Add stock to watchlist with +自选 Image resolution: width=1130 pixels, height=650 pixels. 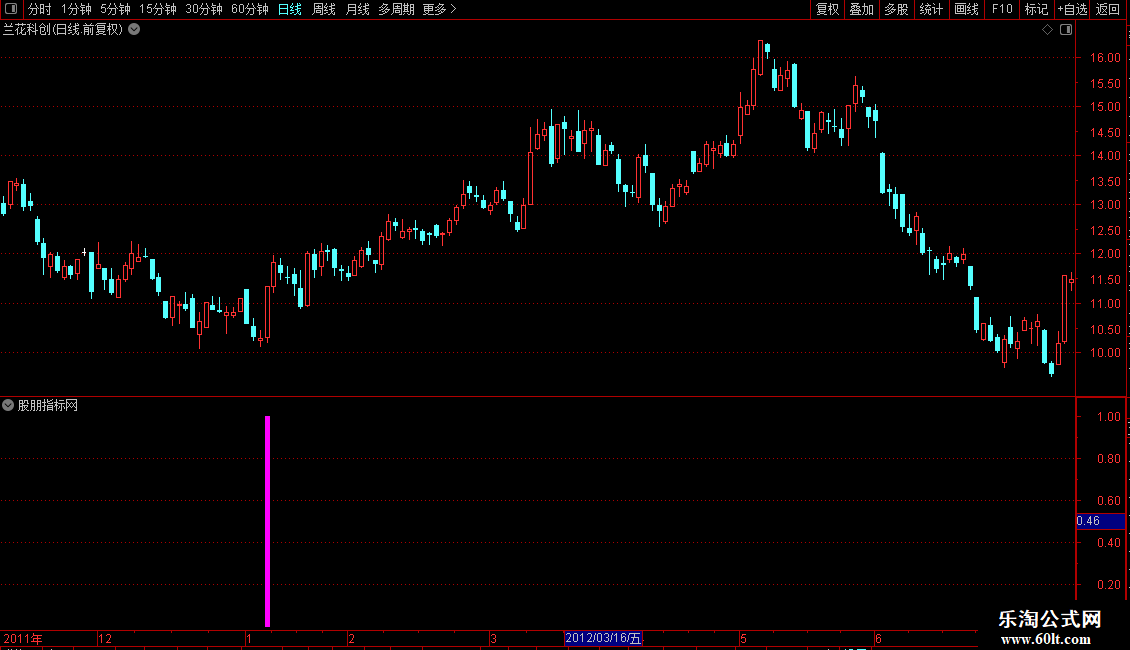point(1072,9)
